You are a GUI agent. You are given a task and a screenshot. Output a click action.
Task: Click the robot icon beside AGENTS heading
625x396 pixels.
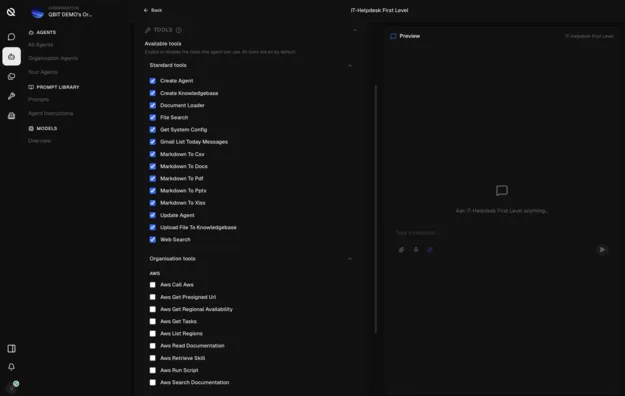tap(31, 32)
